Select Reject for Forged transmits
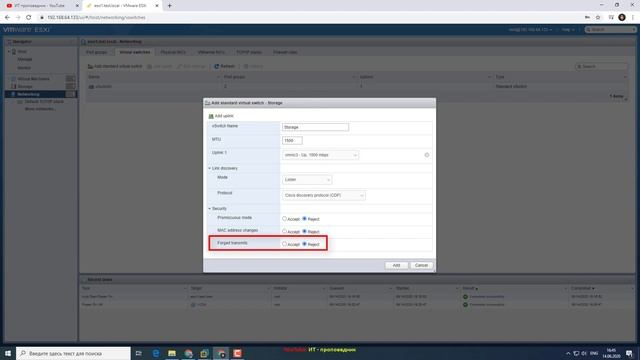 (x=304, y=244)
